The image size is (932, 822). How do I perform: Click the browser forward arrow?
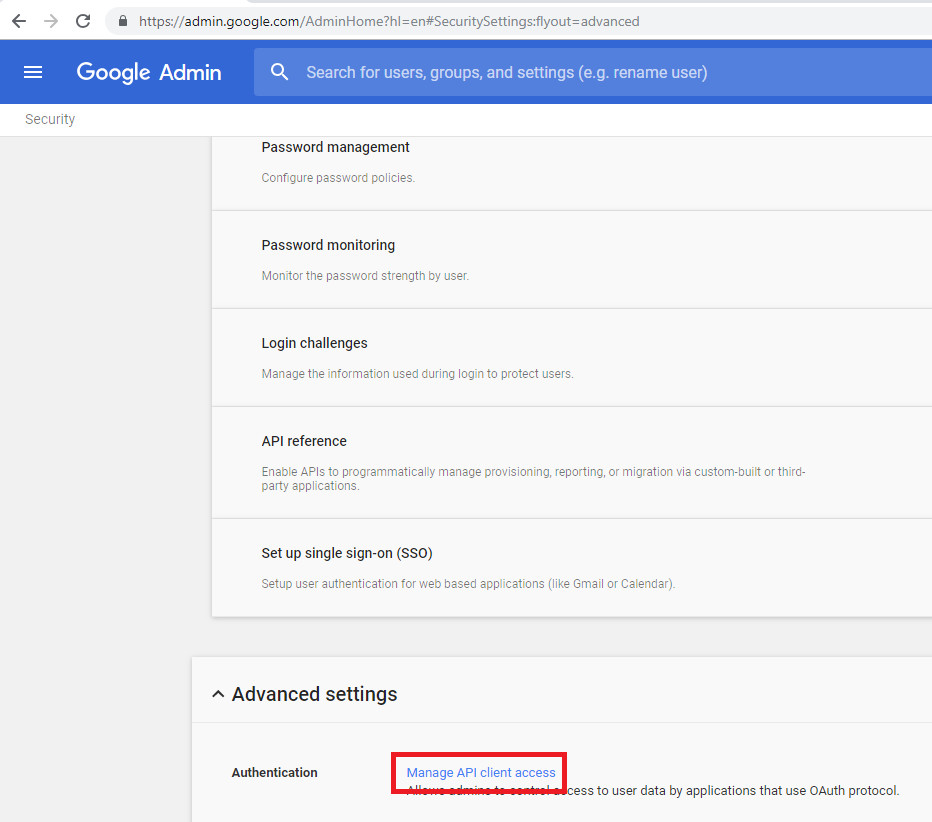(51, 21)
